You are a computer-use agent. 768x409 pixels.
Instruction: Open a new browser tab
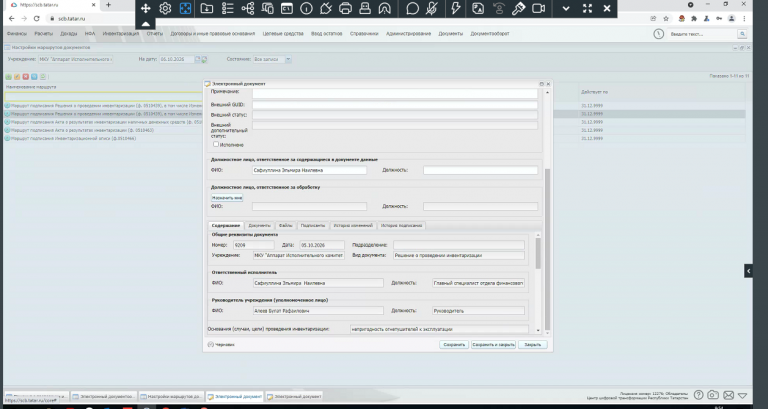108,5
